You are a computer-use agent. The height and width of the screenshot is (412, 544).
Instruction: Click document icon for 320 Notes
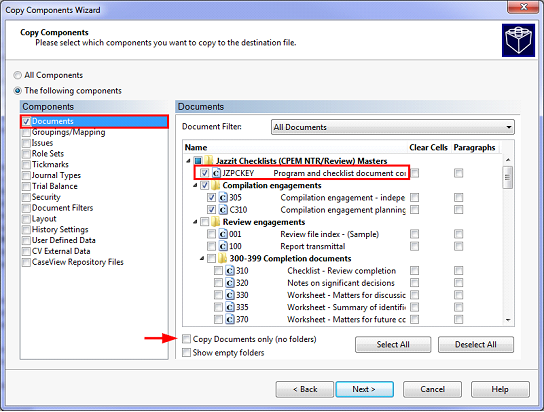pyautogui.click(x=230, y=283)
